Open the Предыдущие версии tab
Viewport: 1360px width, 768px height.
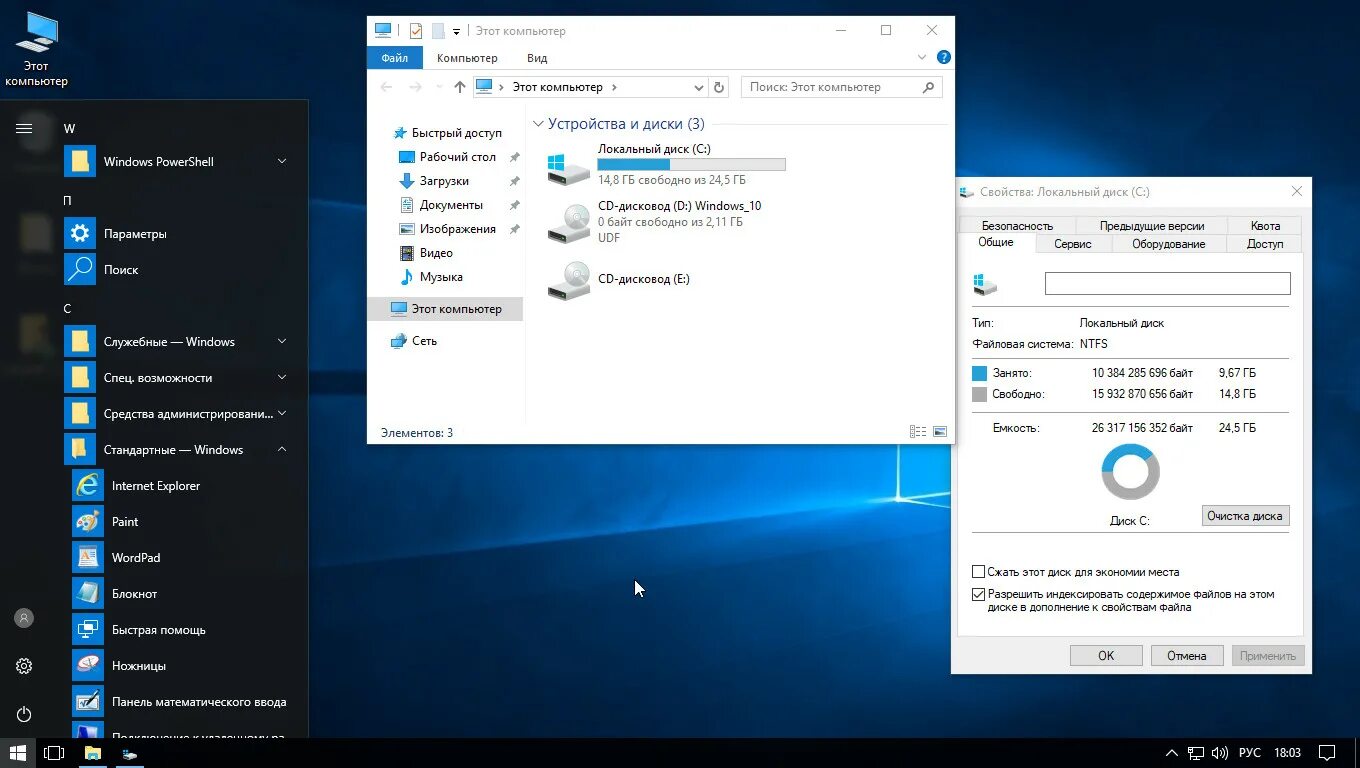click(x=1152, y=226)
